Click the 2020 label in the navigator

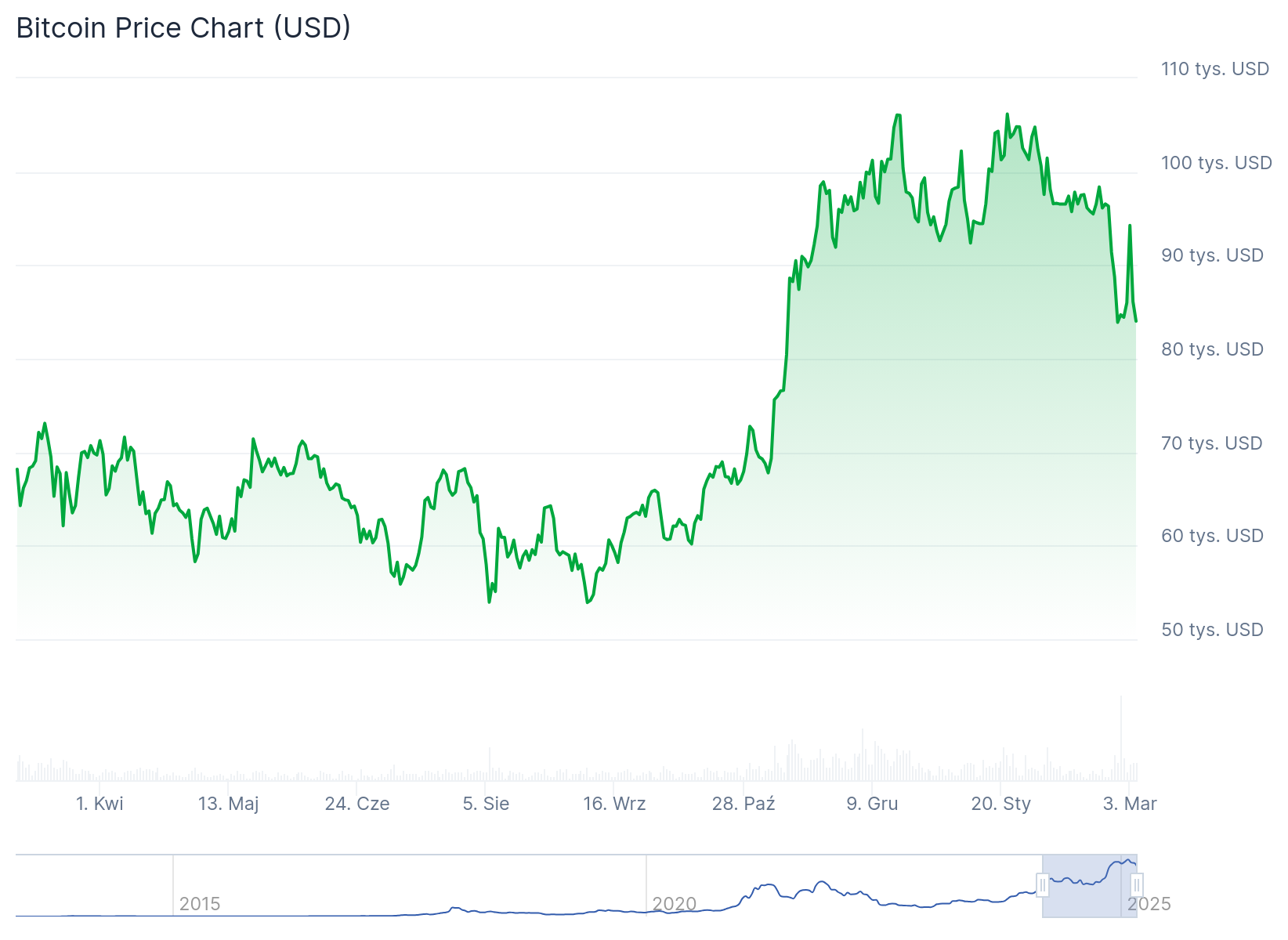pyautogui.click(x=676, y=903)
